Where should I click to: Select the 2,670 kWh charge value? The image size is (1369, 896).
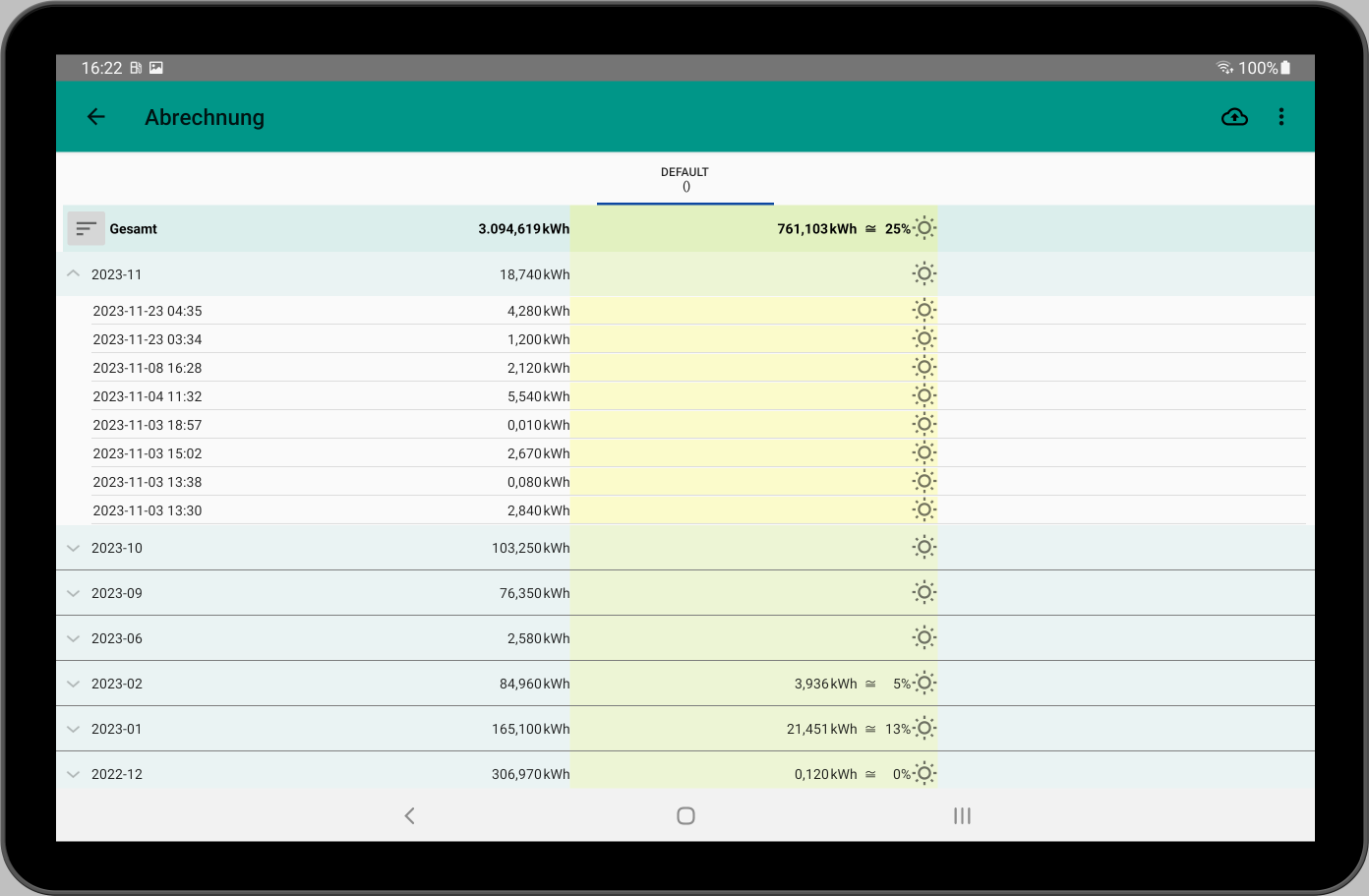(539, 453)
